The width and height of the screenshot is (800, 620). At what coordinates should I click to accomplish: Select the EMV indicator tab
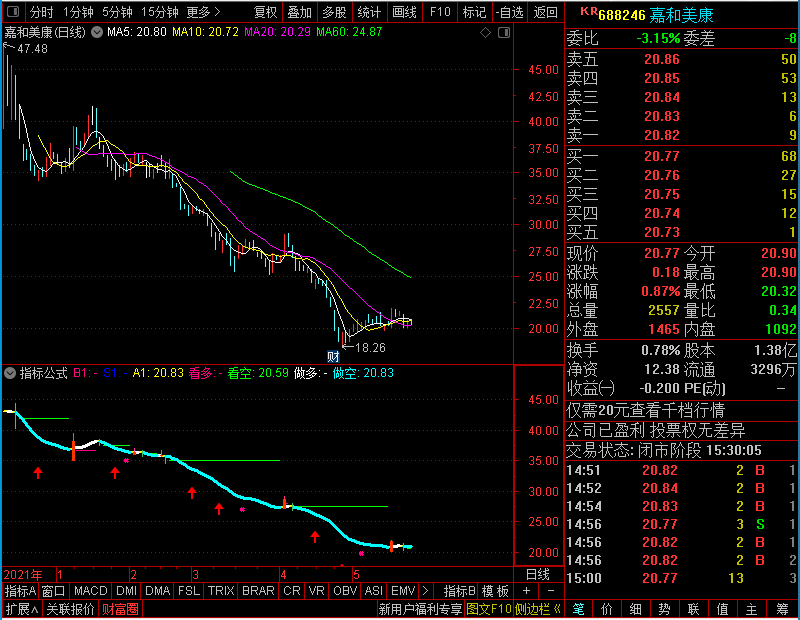coord(403,591)
